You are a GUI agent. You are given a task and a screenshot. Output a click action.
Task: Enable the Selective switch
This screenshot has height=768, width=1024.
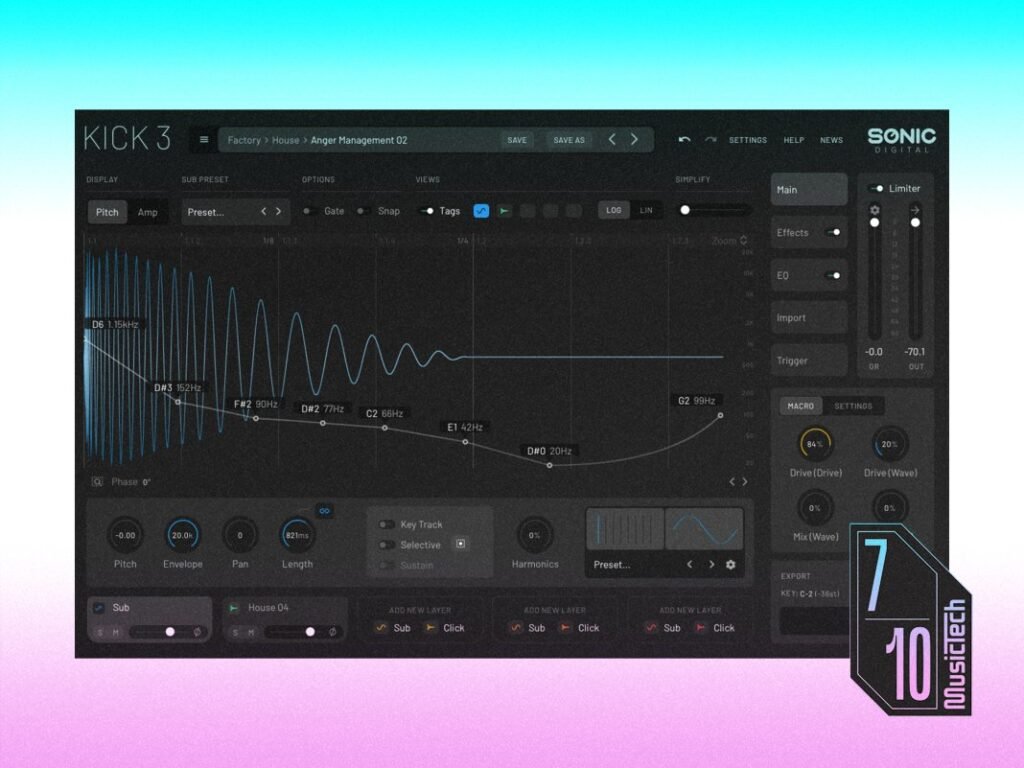tap(387, 545)
